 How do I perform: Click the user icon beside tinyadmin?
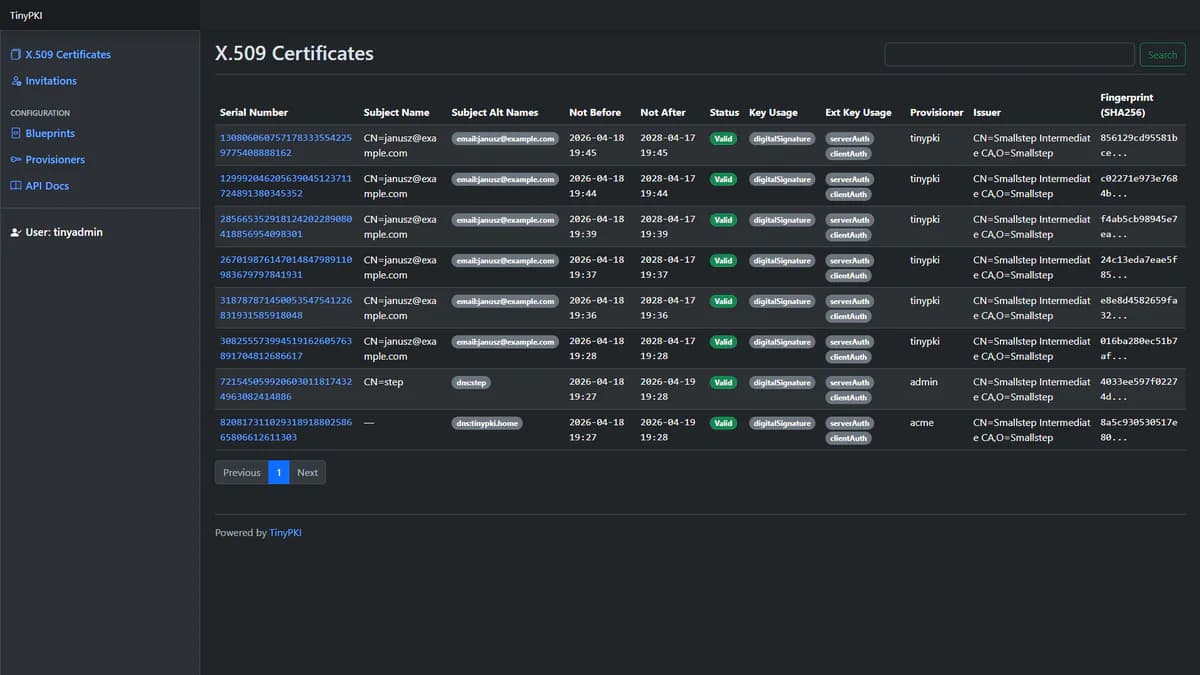pos(15,232)
